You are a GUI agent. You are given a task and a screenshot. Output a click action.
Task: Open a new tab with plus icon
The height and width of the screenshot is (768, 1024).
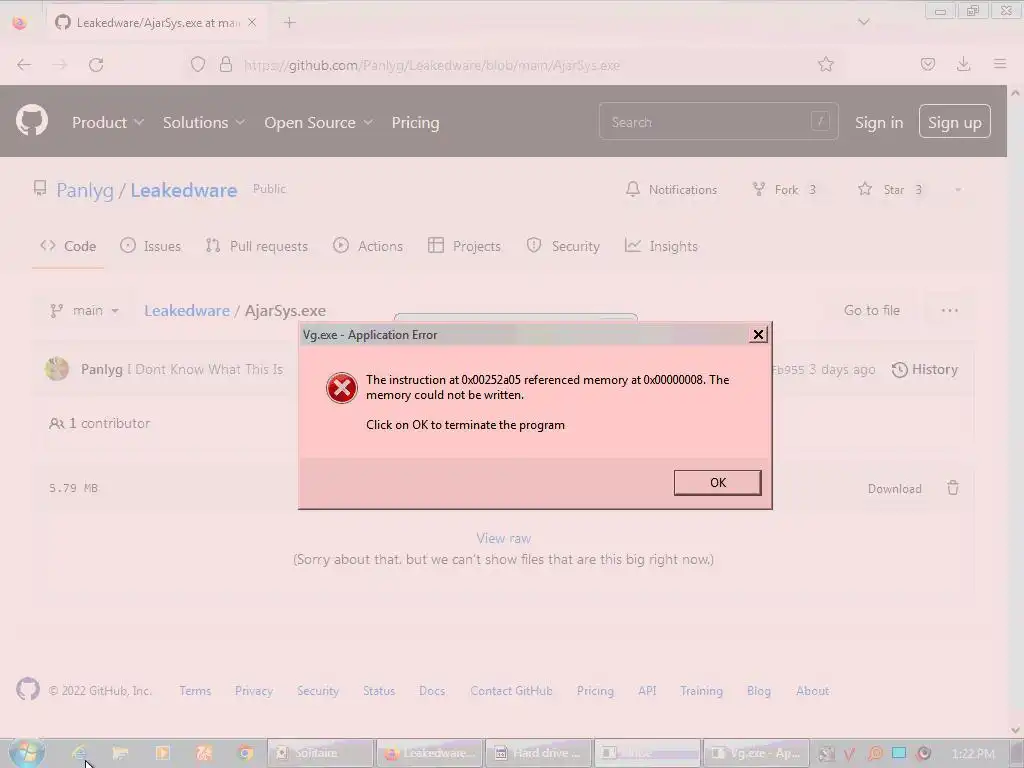pos(290,23)
